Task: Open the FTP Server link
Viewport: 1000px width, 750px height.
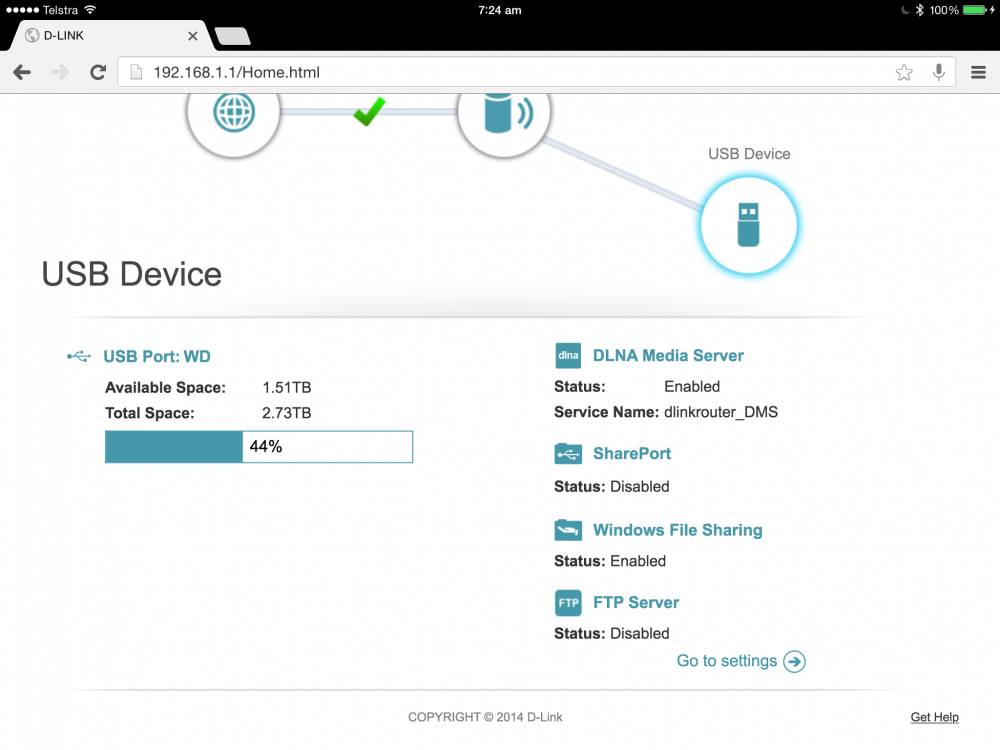Action: coord(636,603)
